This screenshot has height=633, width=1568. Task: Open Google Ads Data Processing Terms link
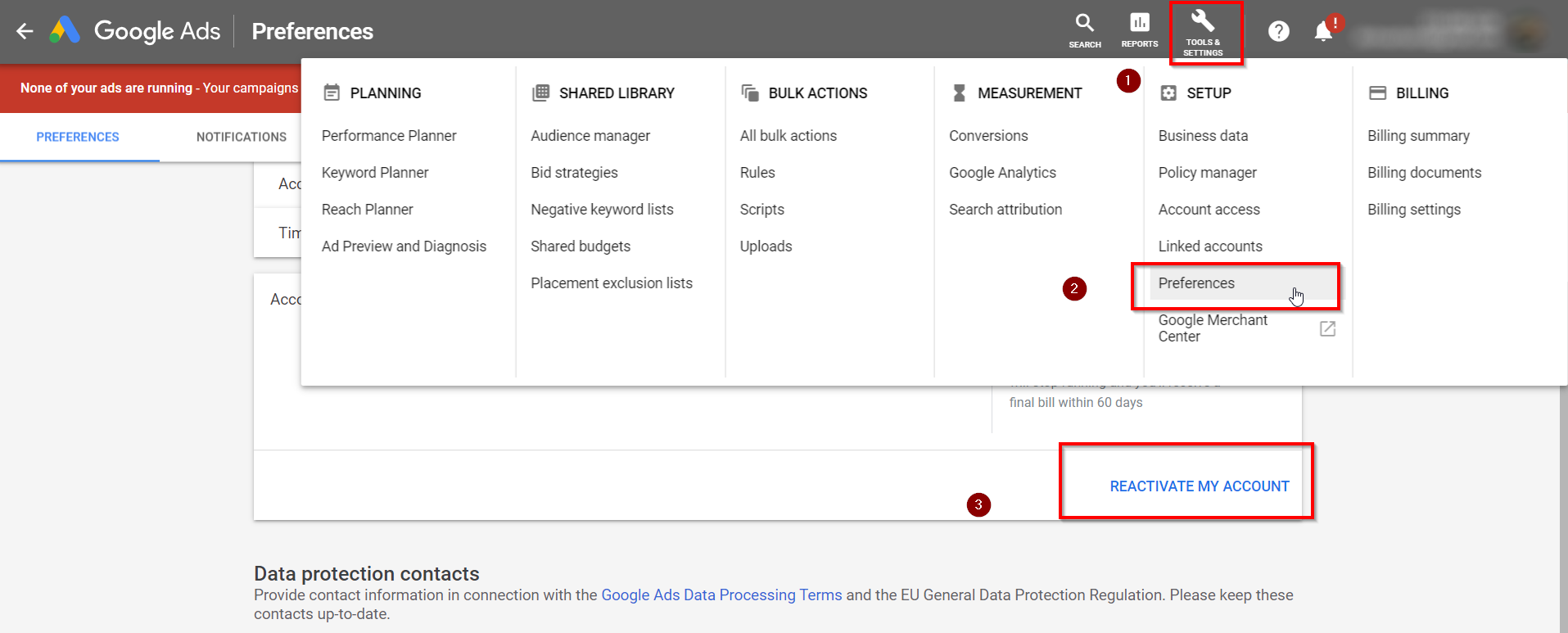[x=721, y=595]
